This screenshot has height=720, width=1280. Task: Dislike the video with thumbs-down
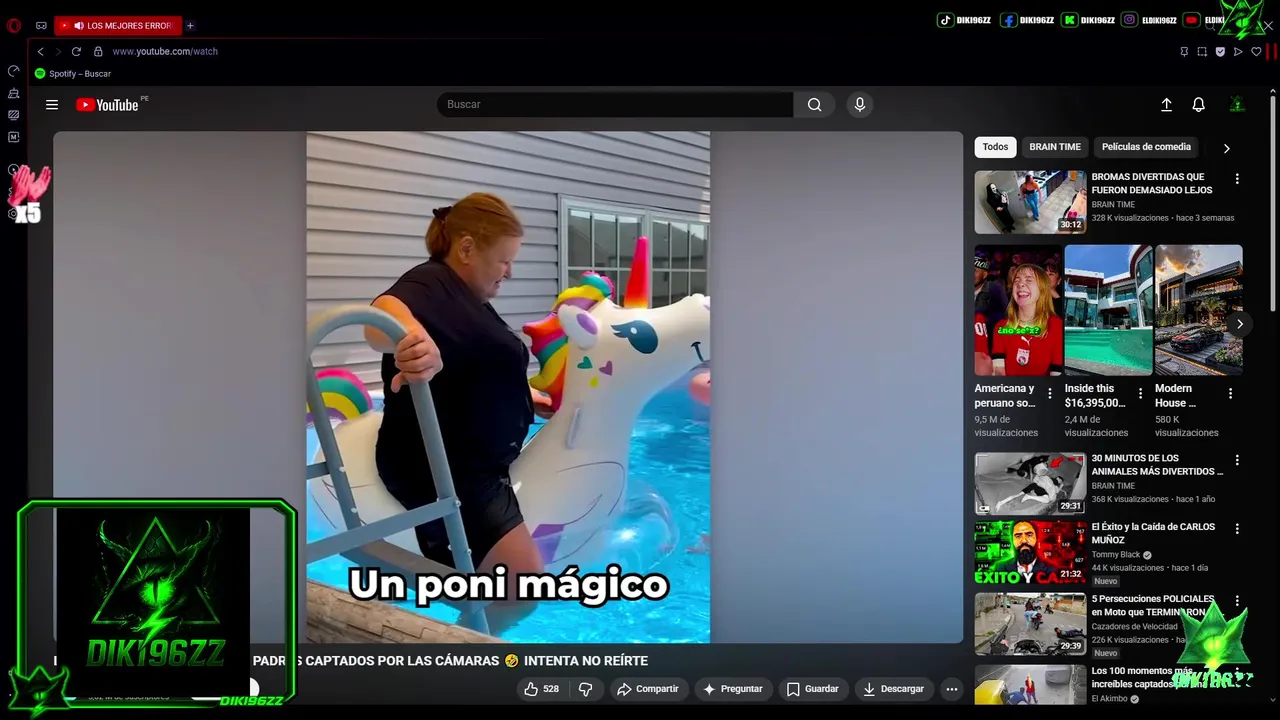click(x=586, y=689)
